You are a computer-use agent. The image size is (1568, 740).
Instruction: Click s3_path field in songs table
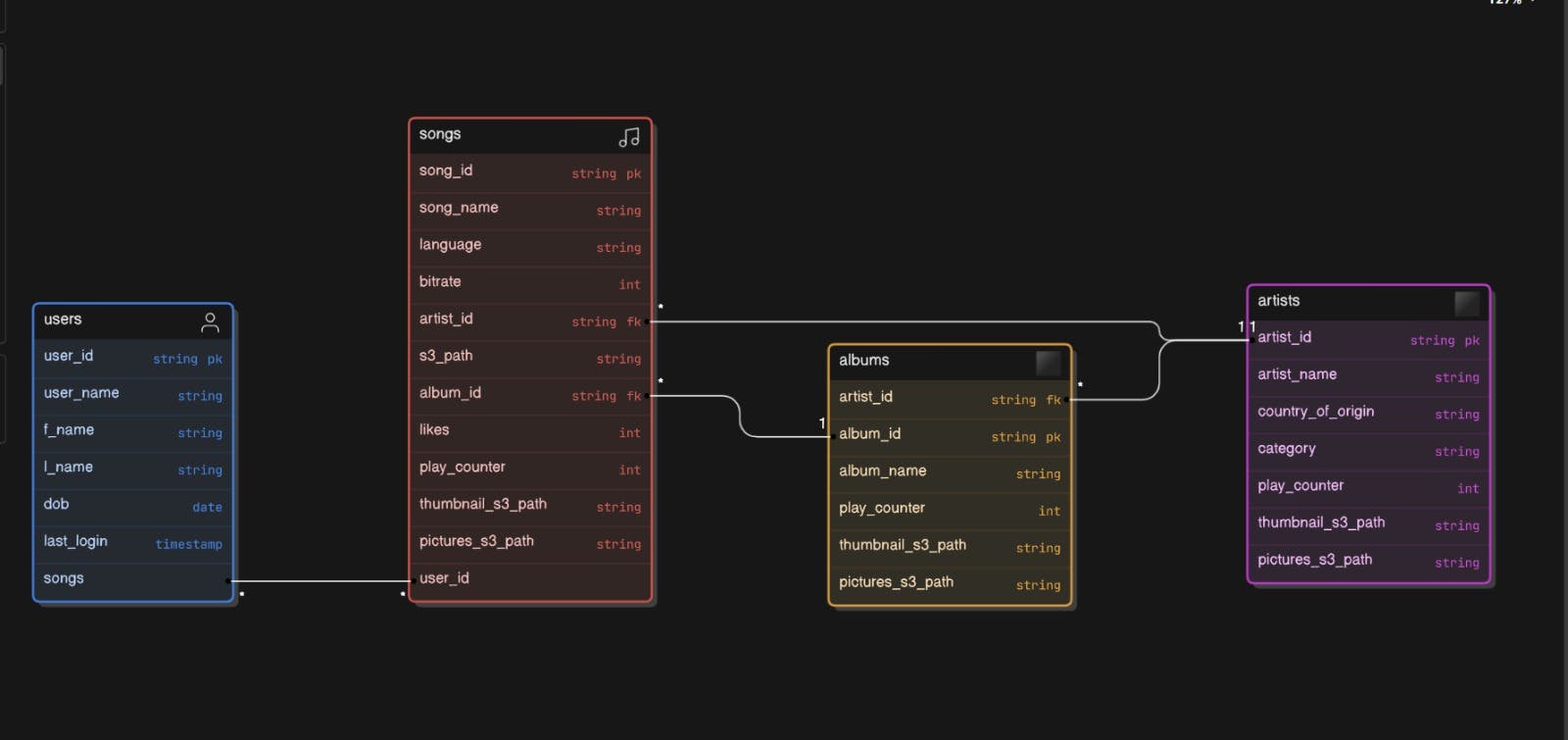pos(530,359)
